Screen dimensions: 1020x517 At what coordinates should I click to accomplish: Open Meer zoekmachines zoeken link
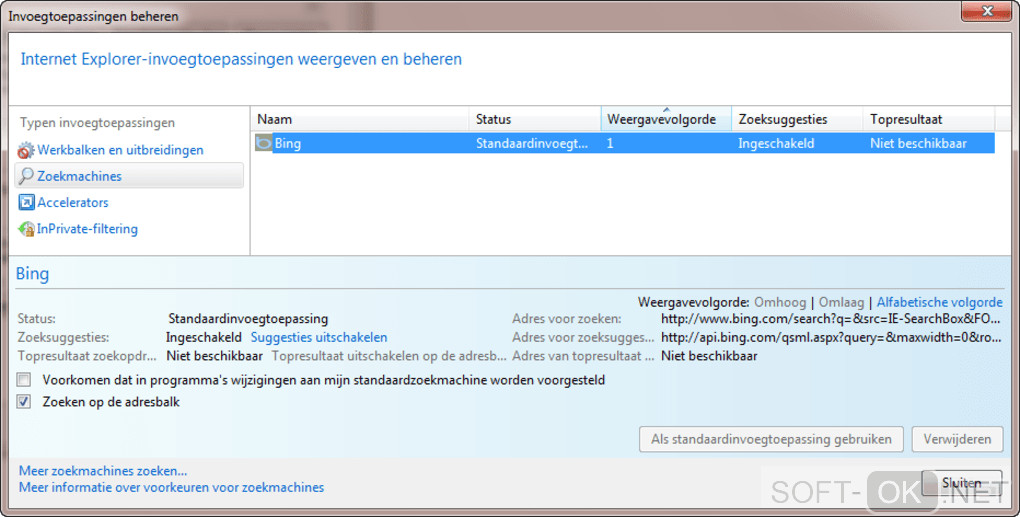[103, 471]
